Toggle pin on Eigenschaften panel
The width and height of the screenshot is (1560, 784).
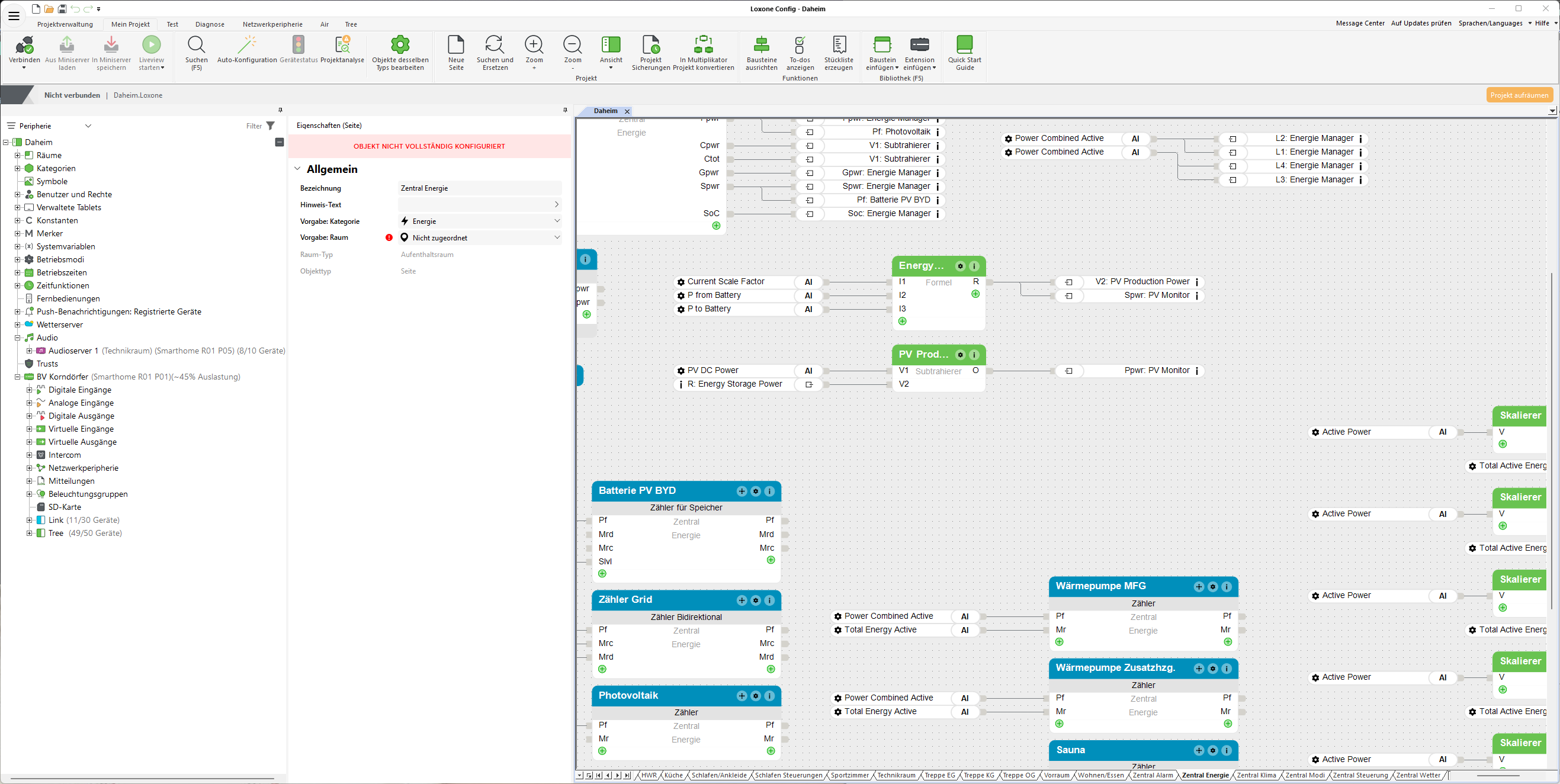click(565, 110)
